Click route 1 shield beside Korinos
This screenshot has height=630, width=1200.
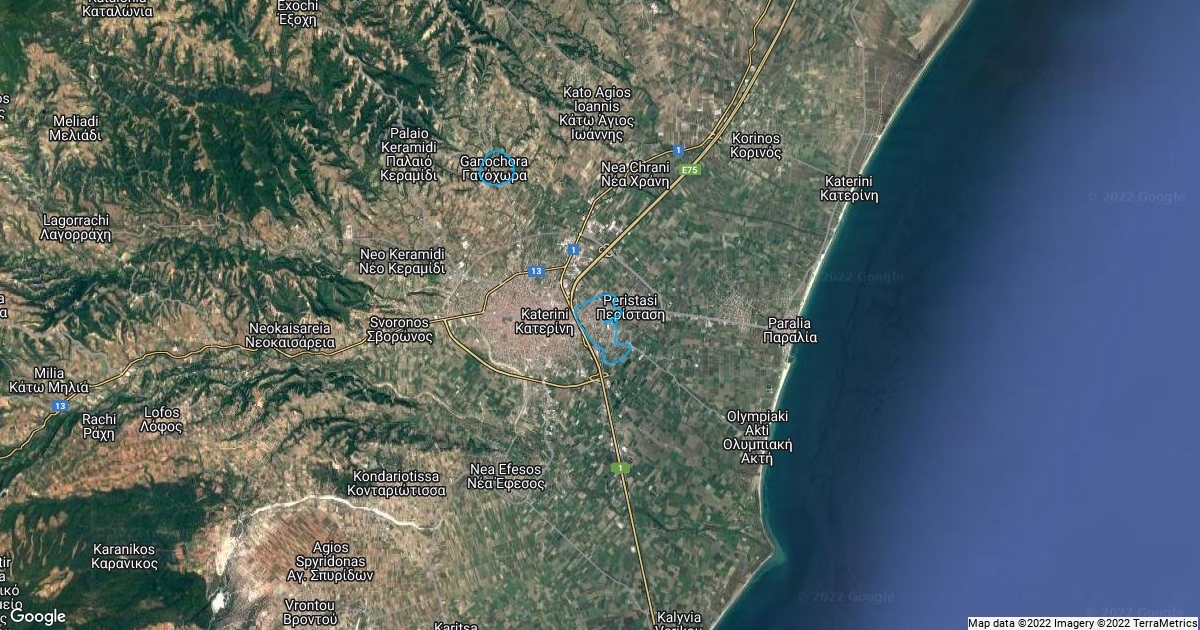(679, 151)
